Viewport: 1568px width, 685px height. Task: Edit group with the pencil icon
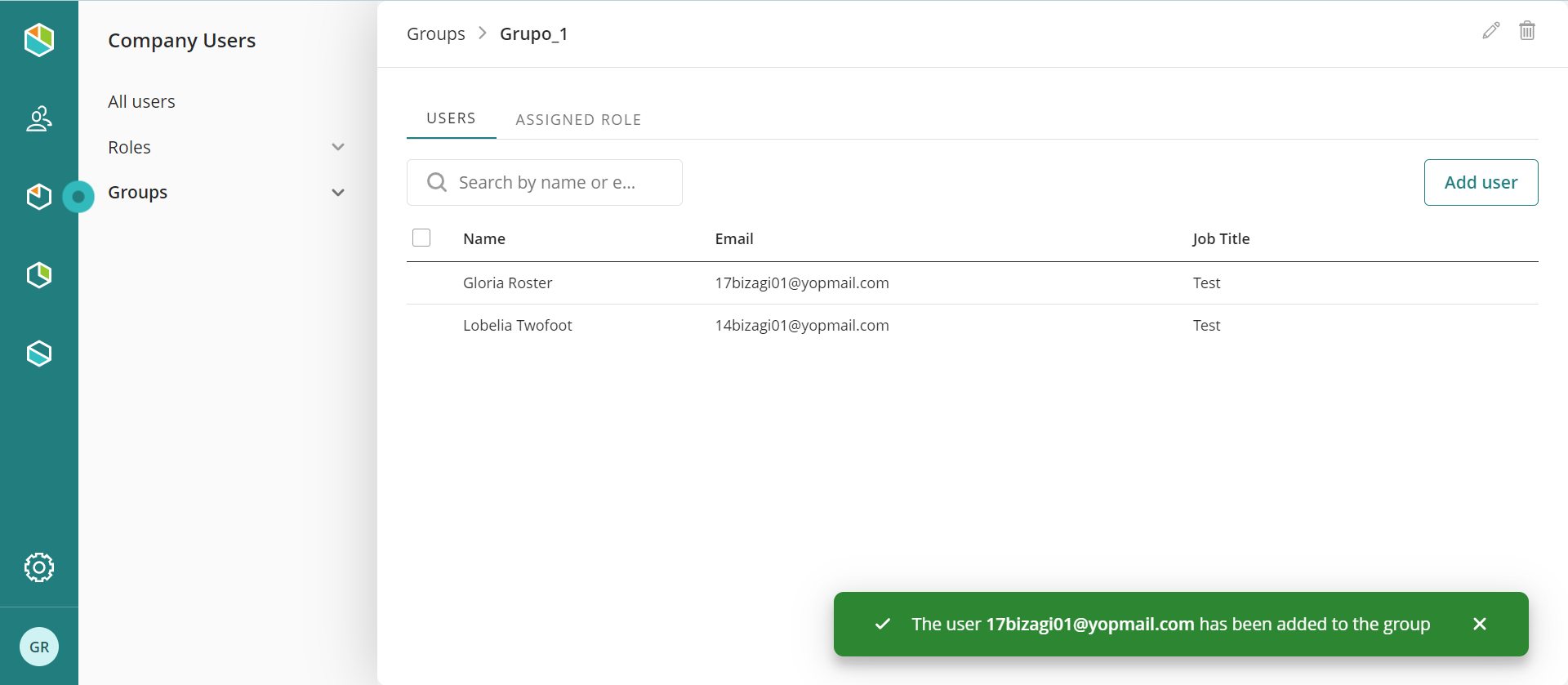point(1491,31)
